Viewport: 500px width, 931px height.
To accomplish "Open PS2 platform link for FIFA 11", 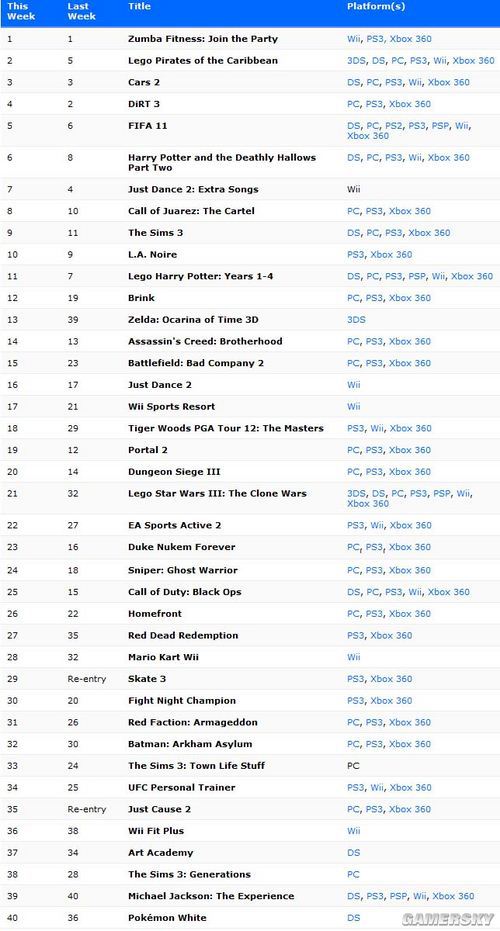I will click(394, 126).
